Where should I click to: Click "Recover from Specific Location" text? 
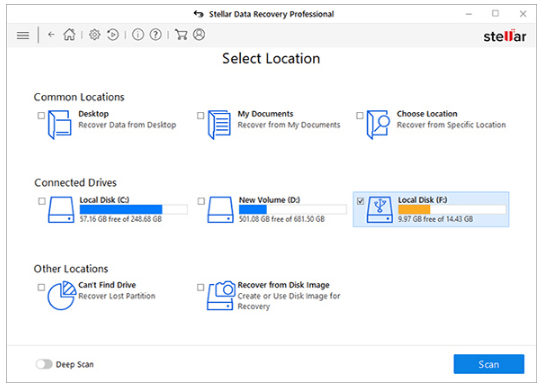pyautogui.click(x=451, y=125)
